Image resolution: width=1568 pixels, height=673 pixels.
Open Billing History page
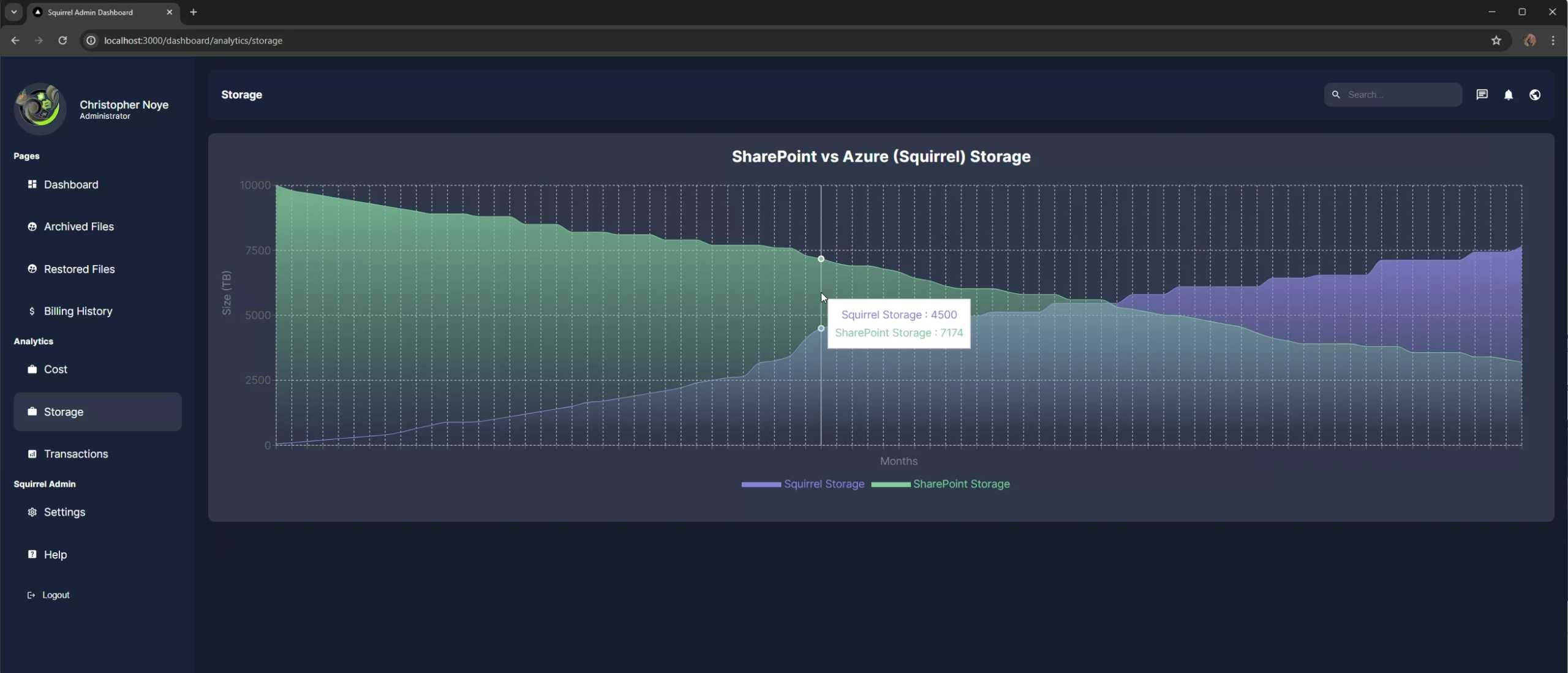[78, 311]
